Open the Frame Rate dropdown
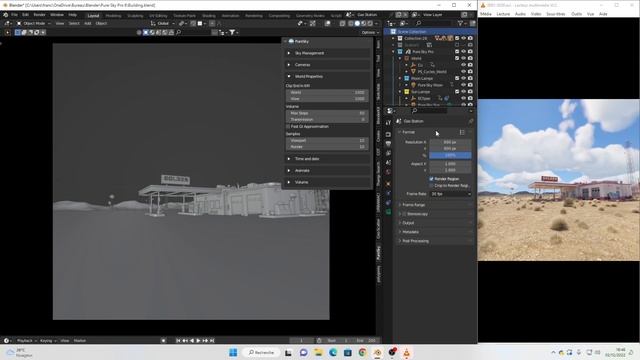Image resolution: width=640 pixels, height=360 pixels. [x=451, y=194]
